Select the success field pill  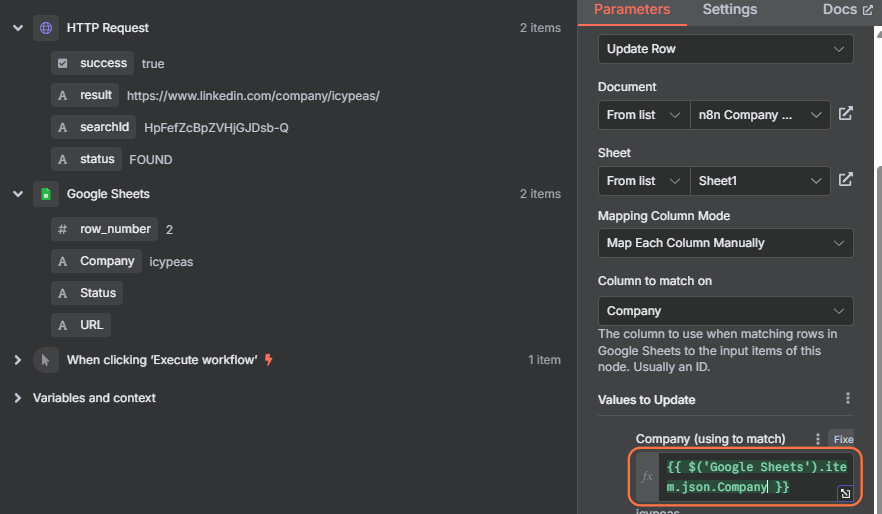[x=93, y=63]
